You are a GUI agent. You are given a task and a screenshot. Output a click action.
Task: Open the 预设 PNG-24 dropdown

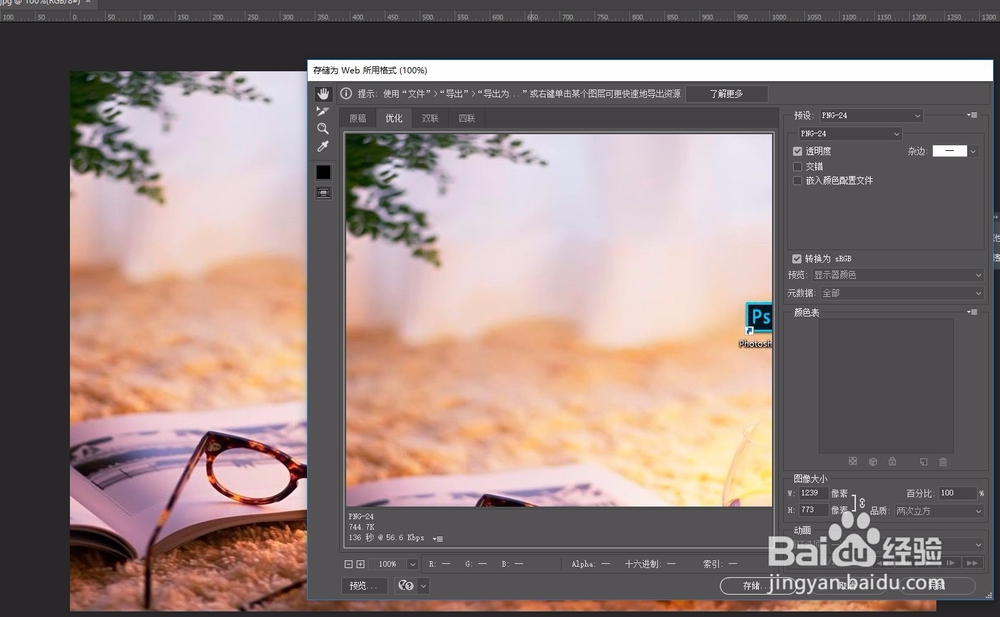pos(871,115)
